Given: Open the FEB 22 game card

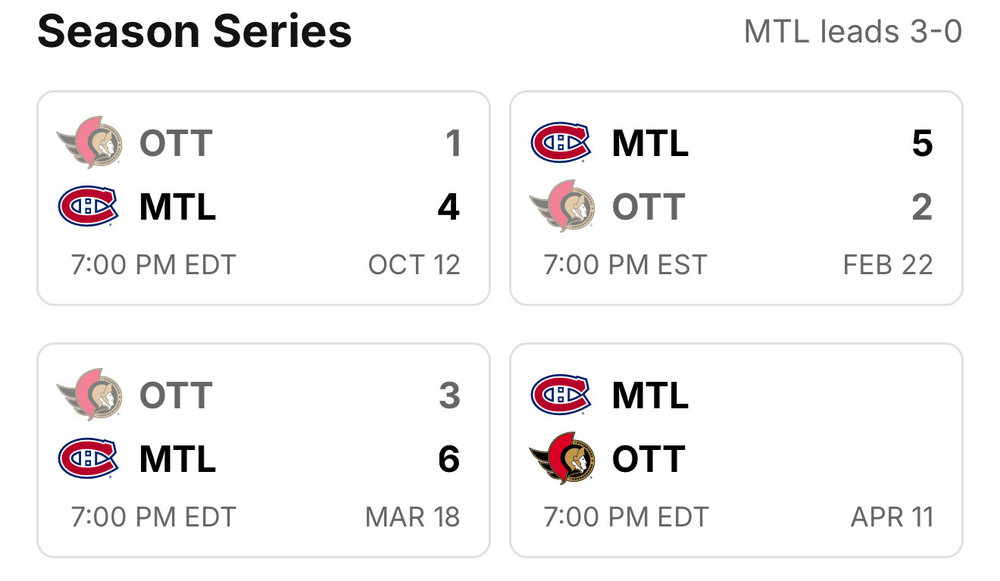Looking at the screenshot, I should [736, 198].
